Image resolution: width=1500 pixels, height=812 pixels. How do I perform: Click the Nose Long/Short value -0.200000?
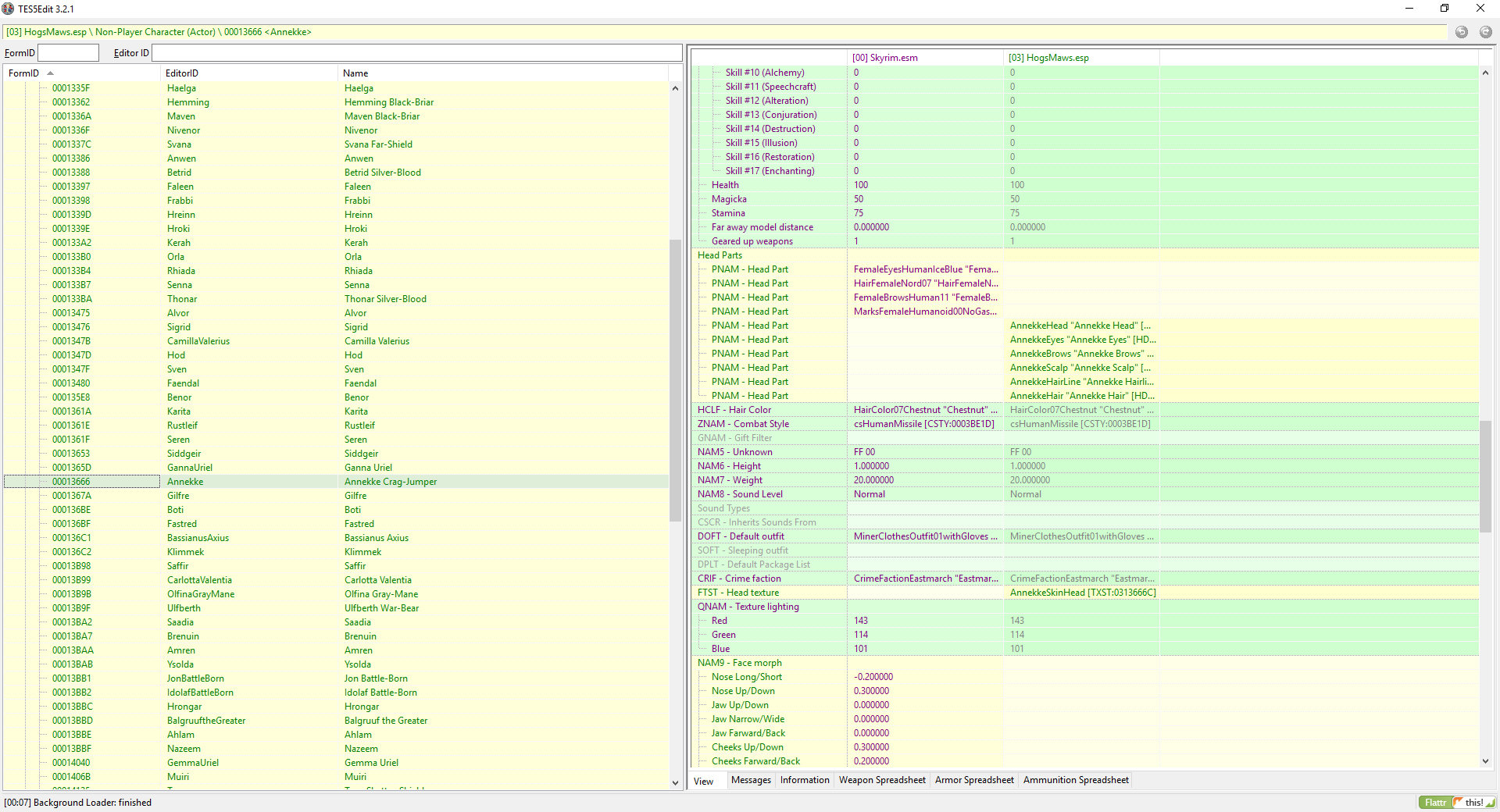click(873, 677)
